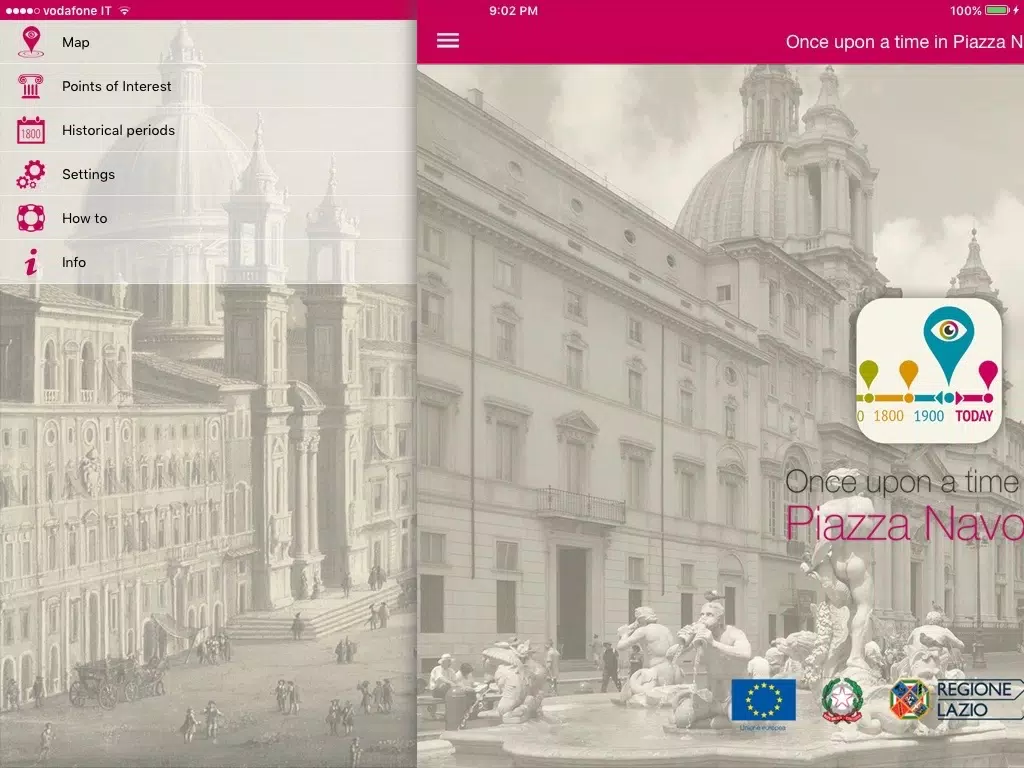Select Historical periods in the side menu
1024x768 pixels.
coord(208,130)
